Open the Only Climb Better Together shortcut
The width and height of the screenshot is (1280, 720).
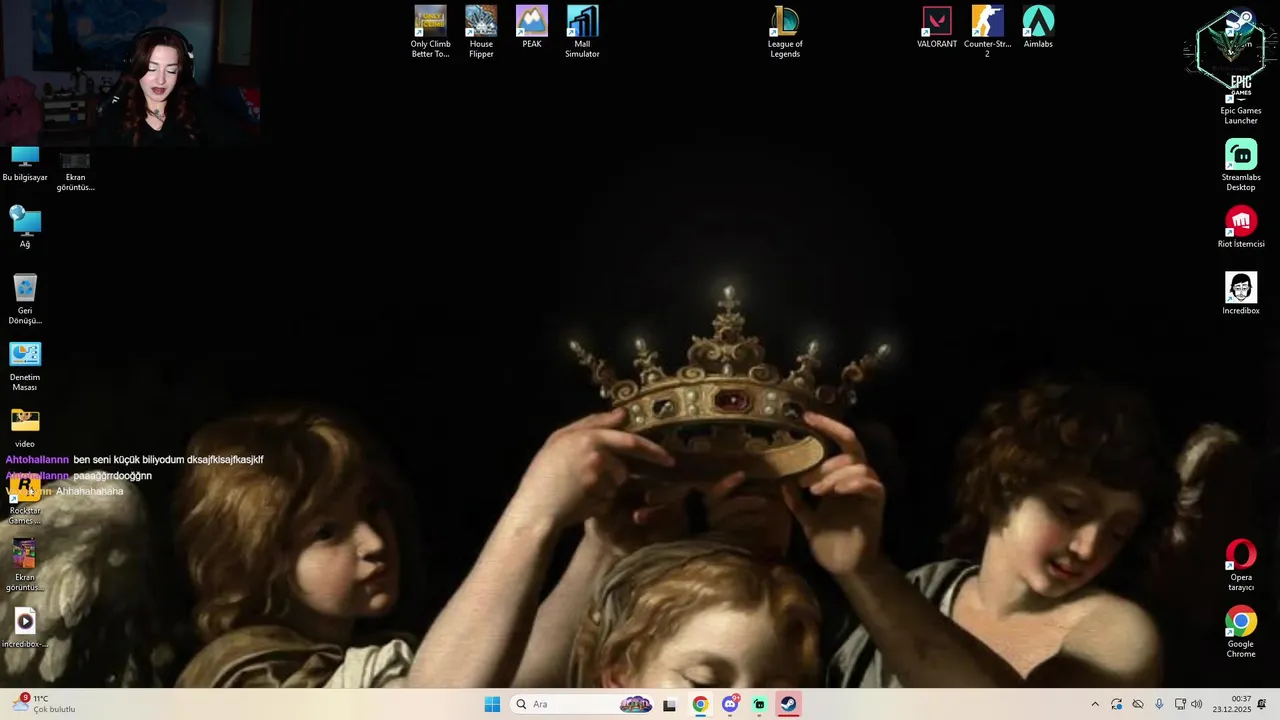[430, 32]
